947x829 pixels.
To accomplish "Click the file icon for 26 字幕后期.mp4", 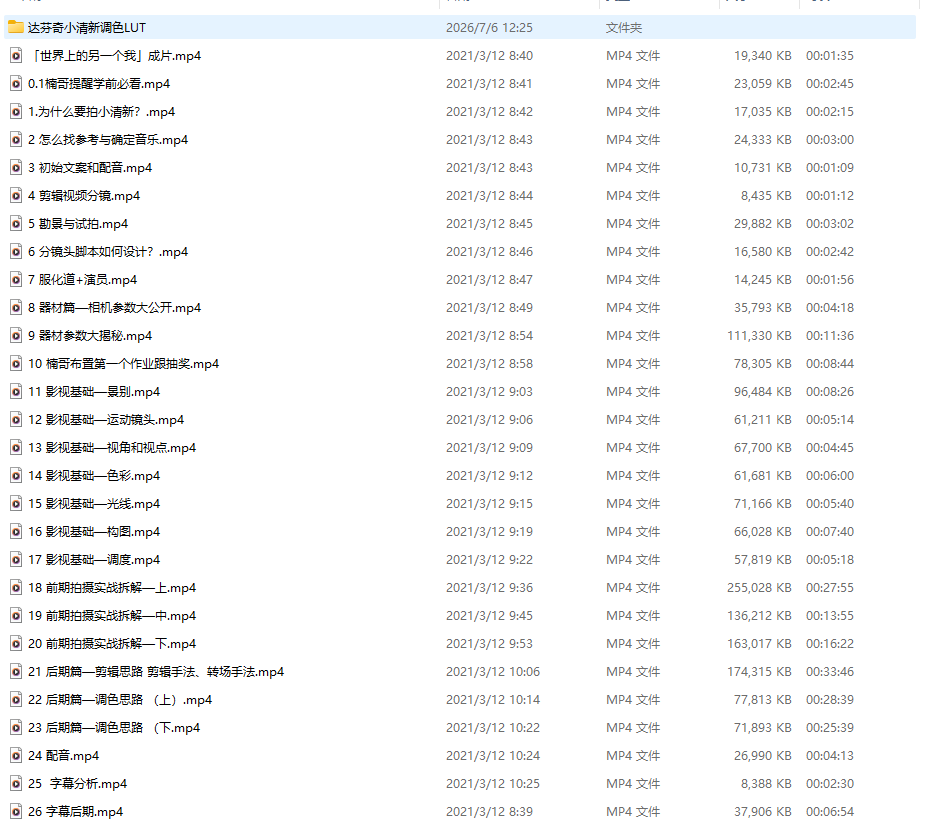I will coord(16,811).
